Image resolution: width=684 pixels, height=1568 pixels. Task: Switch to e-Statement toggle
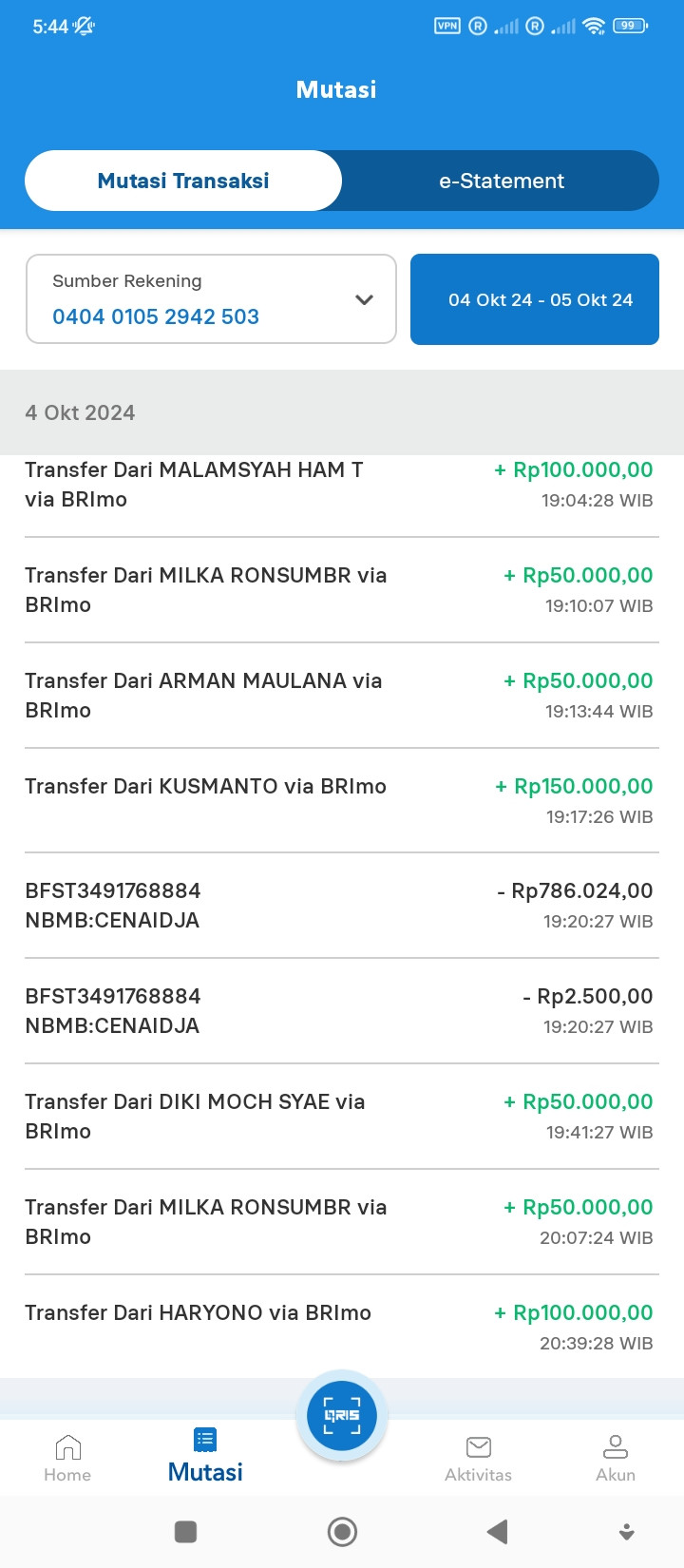coord(501,181)
